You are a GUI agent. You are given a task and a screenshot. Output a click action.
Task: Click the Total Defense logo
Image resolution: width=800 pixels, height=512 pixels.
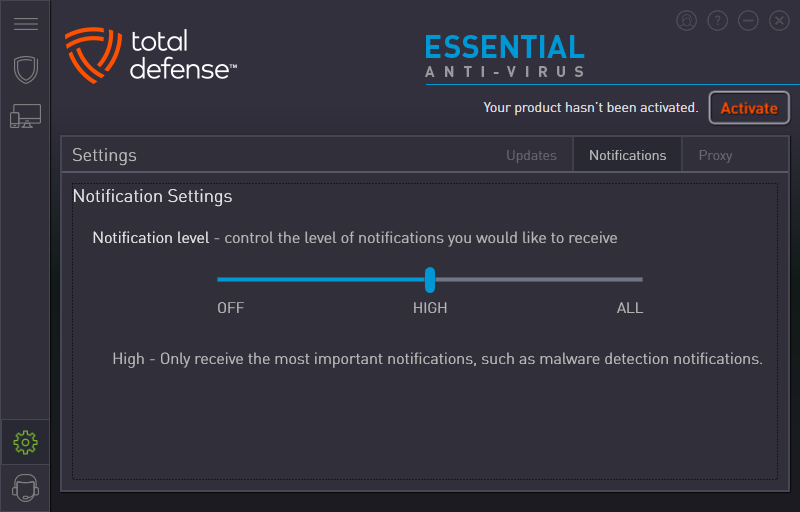point(151,54)
